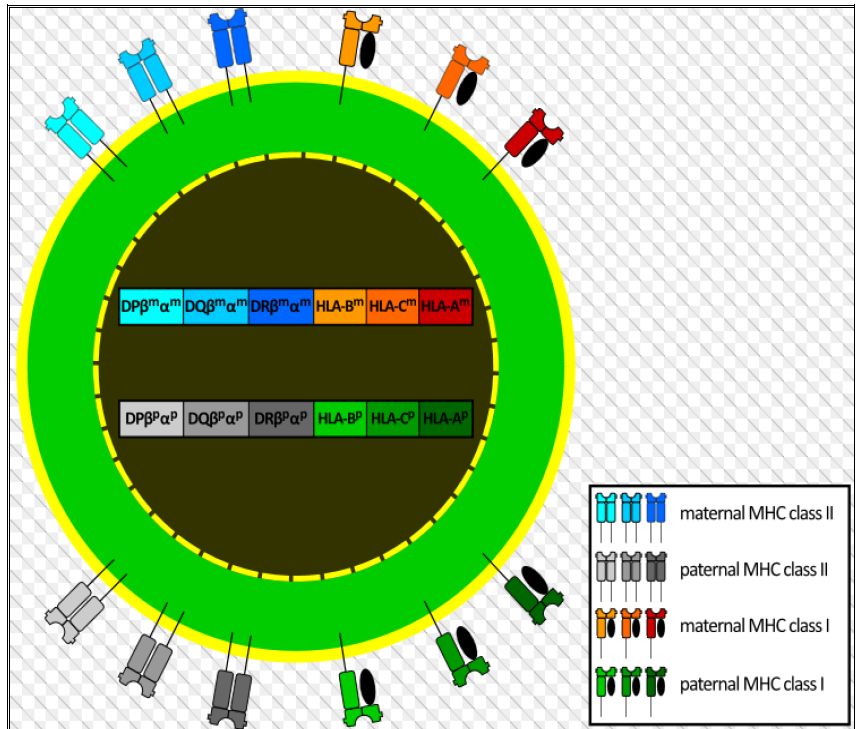Click the "maternal MHC class II" legend label
The image size is (858, 729).
(x=756, y=514)
